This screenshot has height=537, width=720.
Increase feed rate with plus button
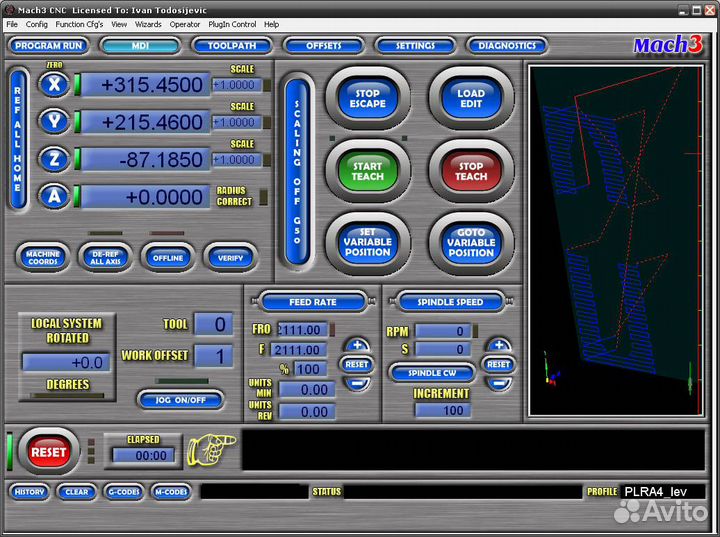[357, 346]
